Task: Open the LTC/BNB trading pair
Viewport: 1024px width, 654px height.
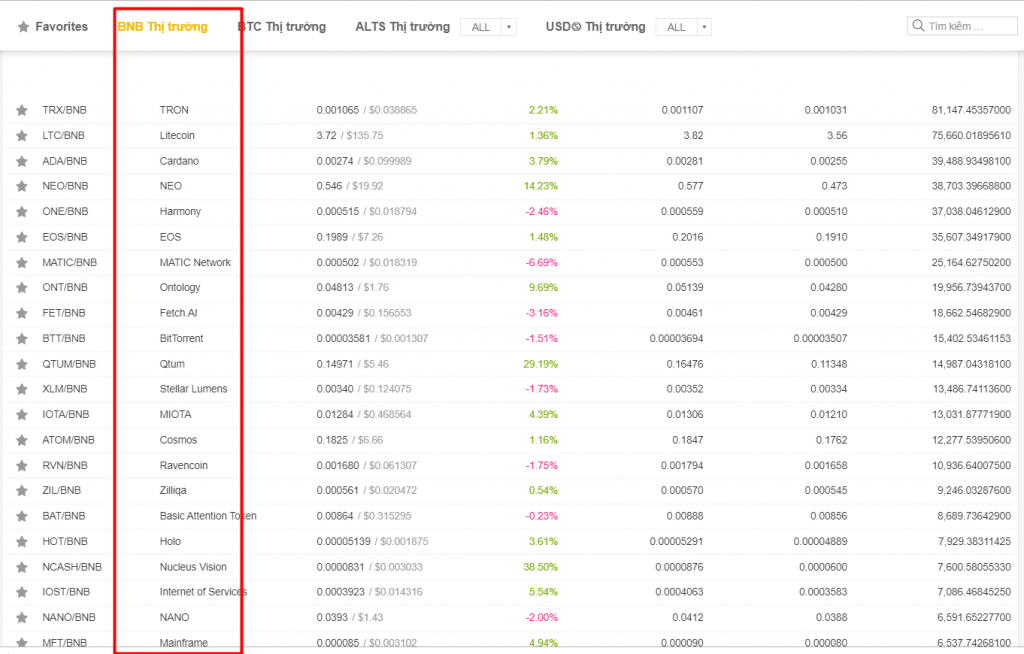Action: point(63,135)
